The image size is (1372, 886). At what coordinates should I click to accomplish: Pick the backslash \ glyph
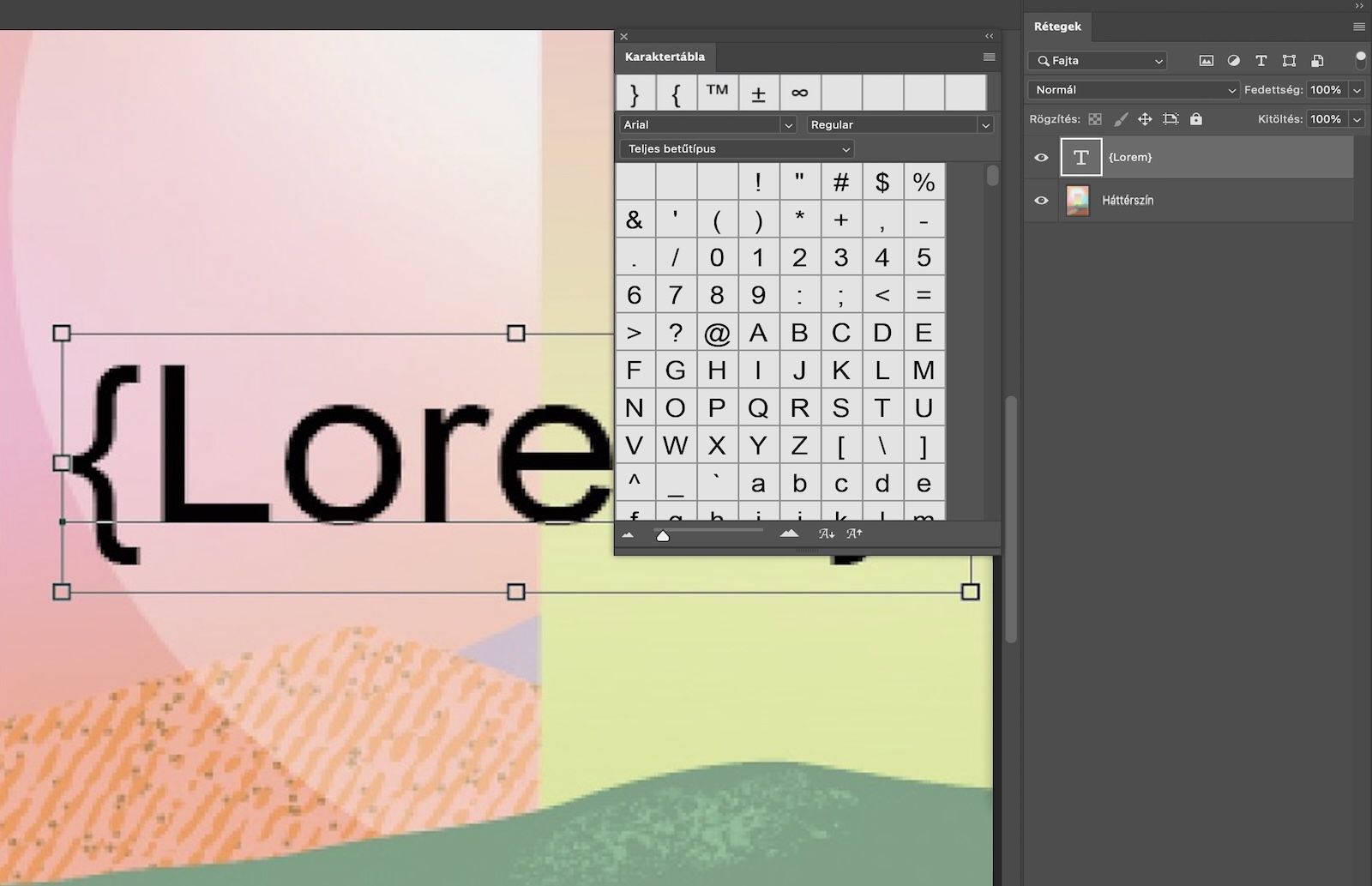(x=882, y=446)
